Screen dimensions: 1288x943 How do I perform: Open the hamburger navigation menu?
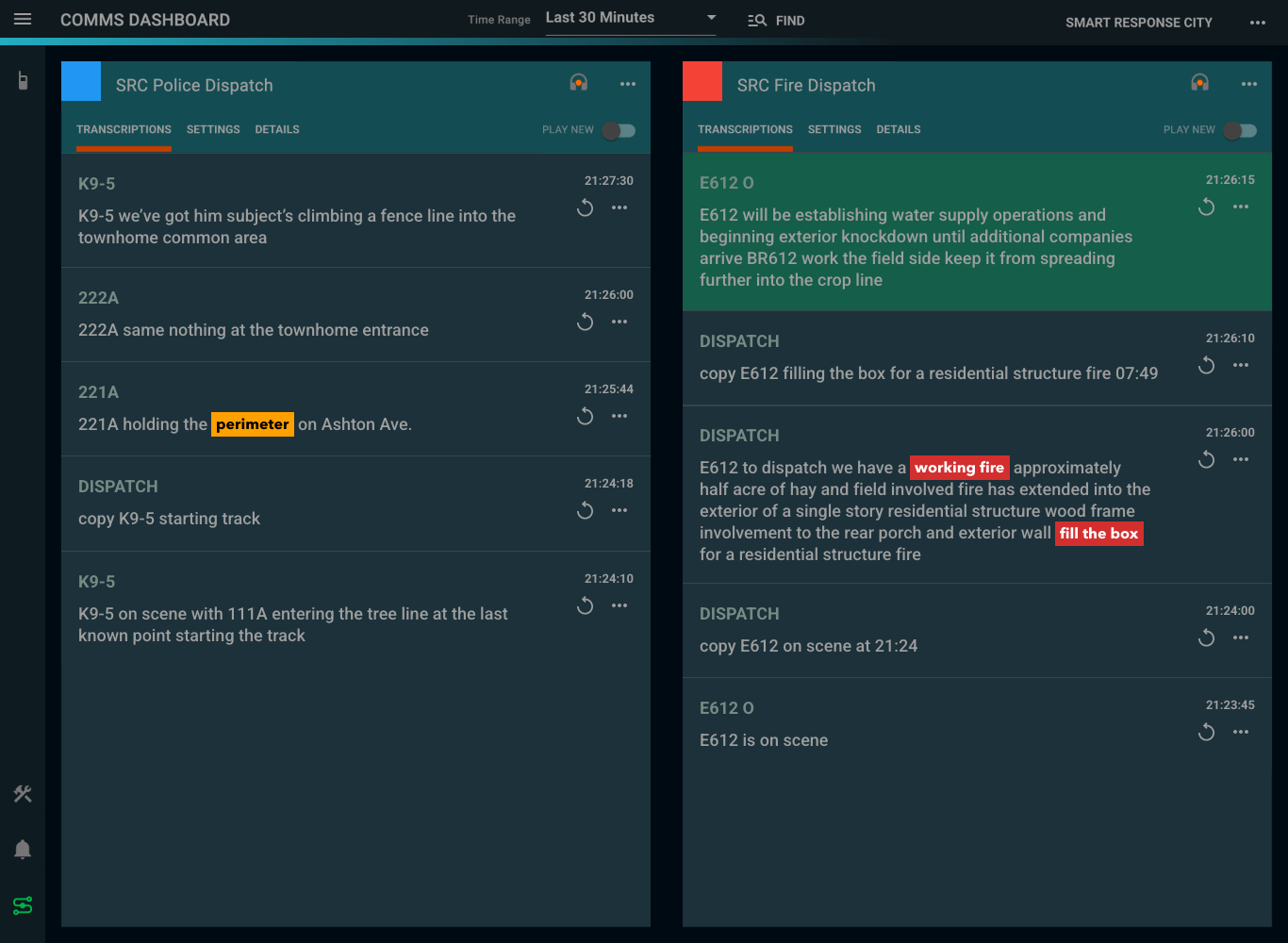[x=23, y=20]
